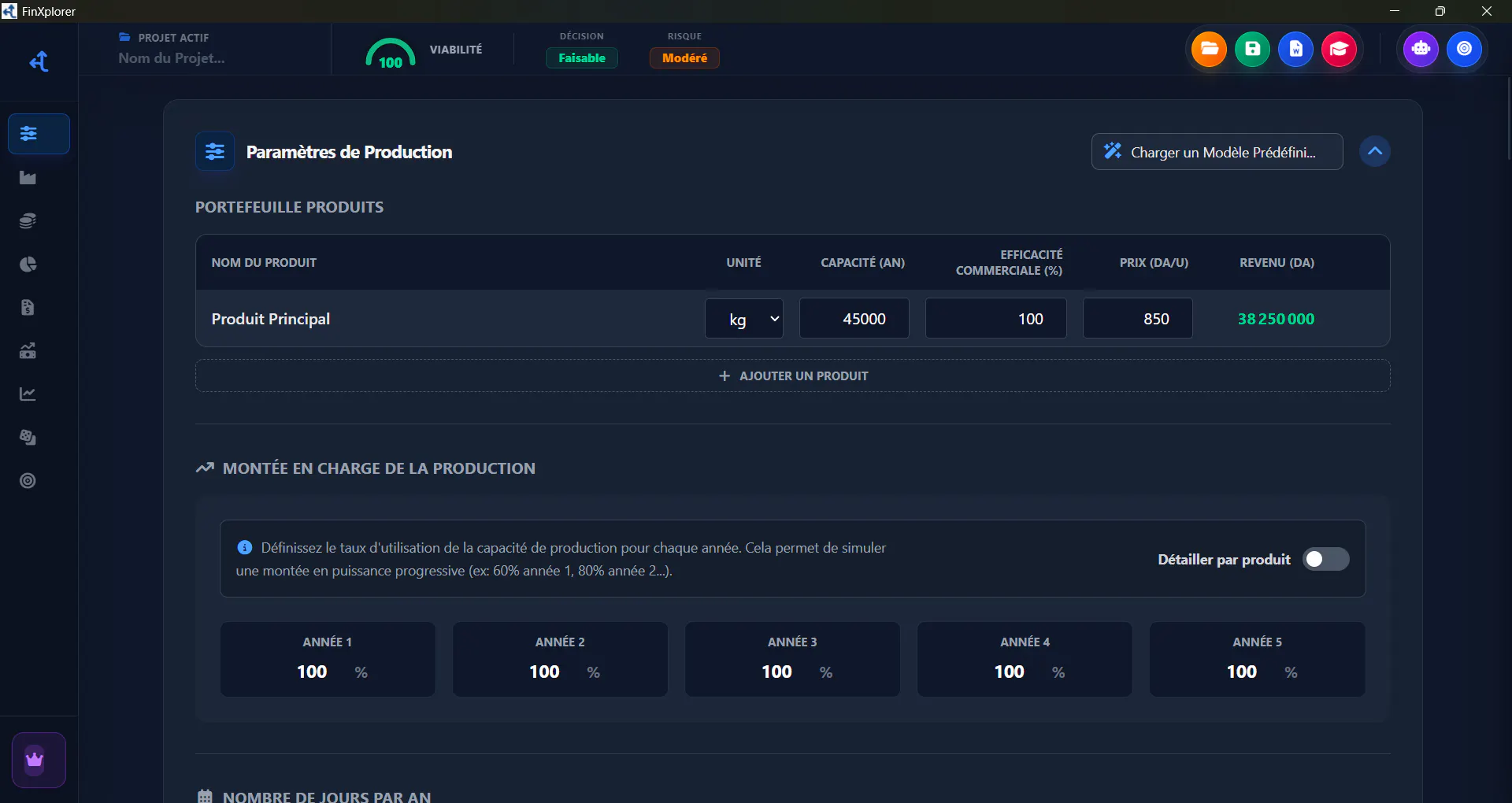
Task: Click the FinXplorer logo in sidebar
Action: (39, 61)
